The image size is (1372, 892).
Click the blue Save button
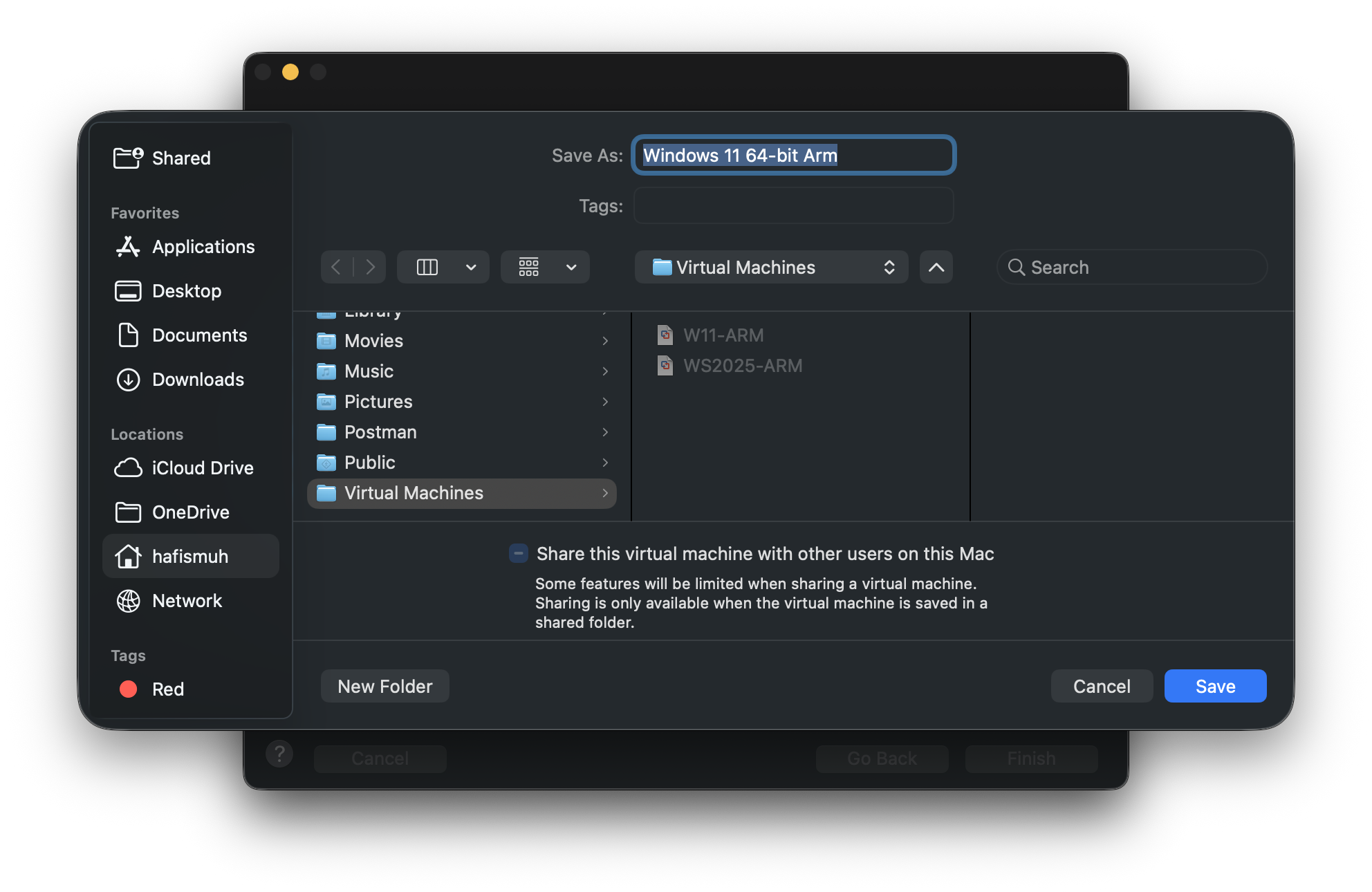pos(1215,686)
